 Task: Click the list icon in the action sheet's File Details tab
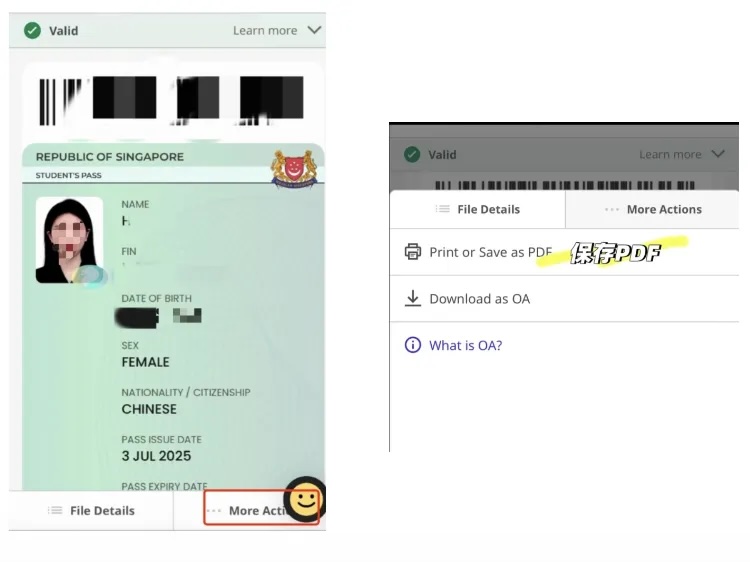[x=443, y=209]
